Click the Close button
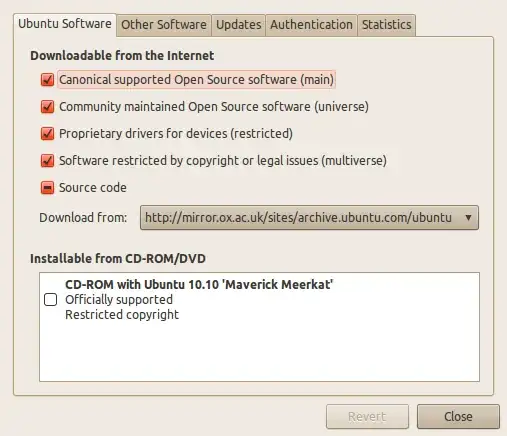This screenshot has width=507, height=436. point(458,416)
